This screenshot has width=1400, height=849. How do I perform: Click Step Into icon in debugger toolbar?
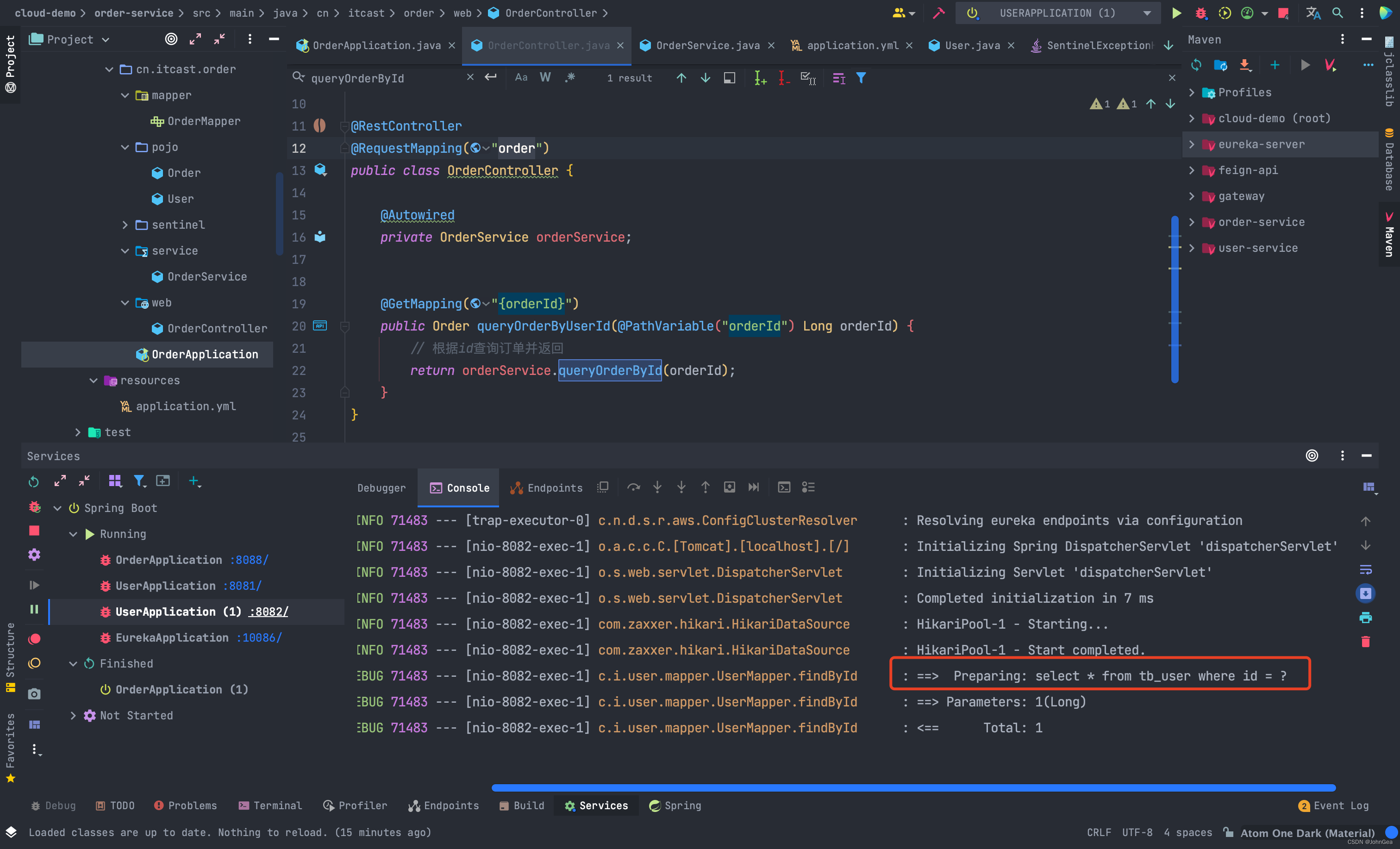pyautogui.click(x=657, y=487)
